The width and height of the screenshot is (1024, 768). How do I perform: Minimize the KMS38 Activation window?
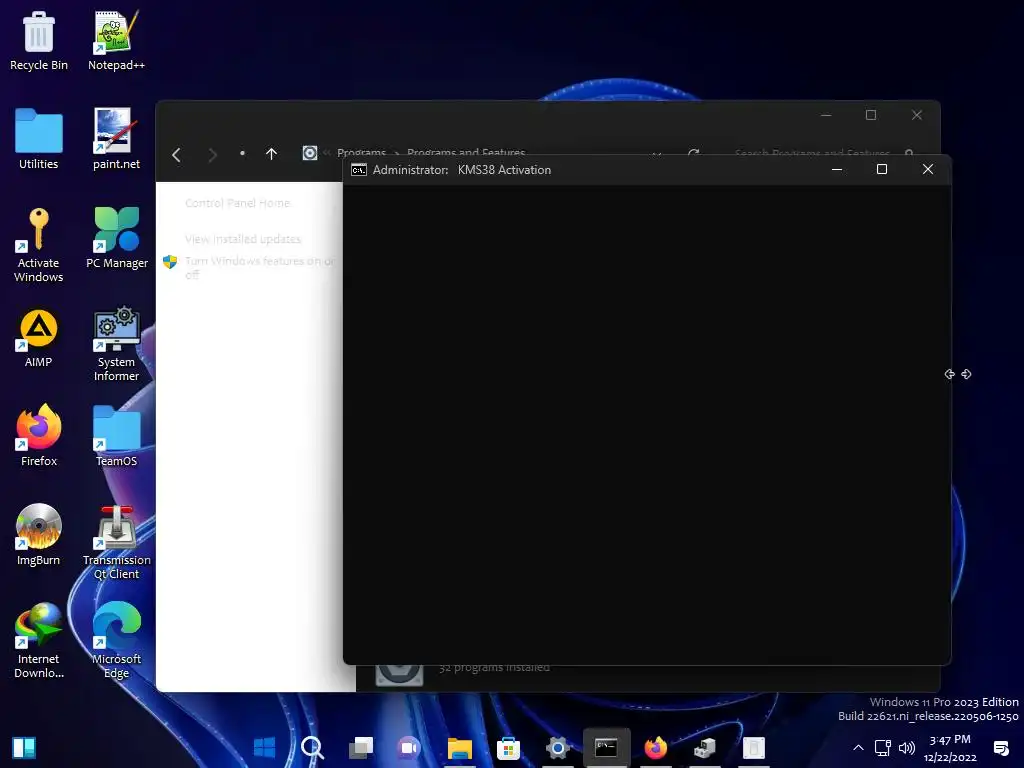coord(837,169)
